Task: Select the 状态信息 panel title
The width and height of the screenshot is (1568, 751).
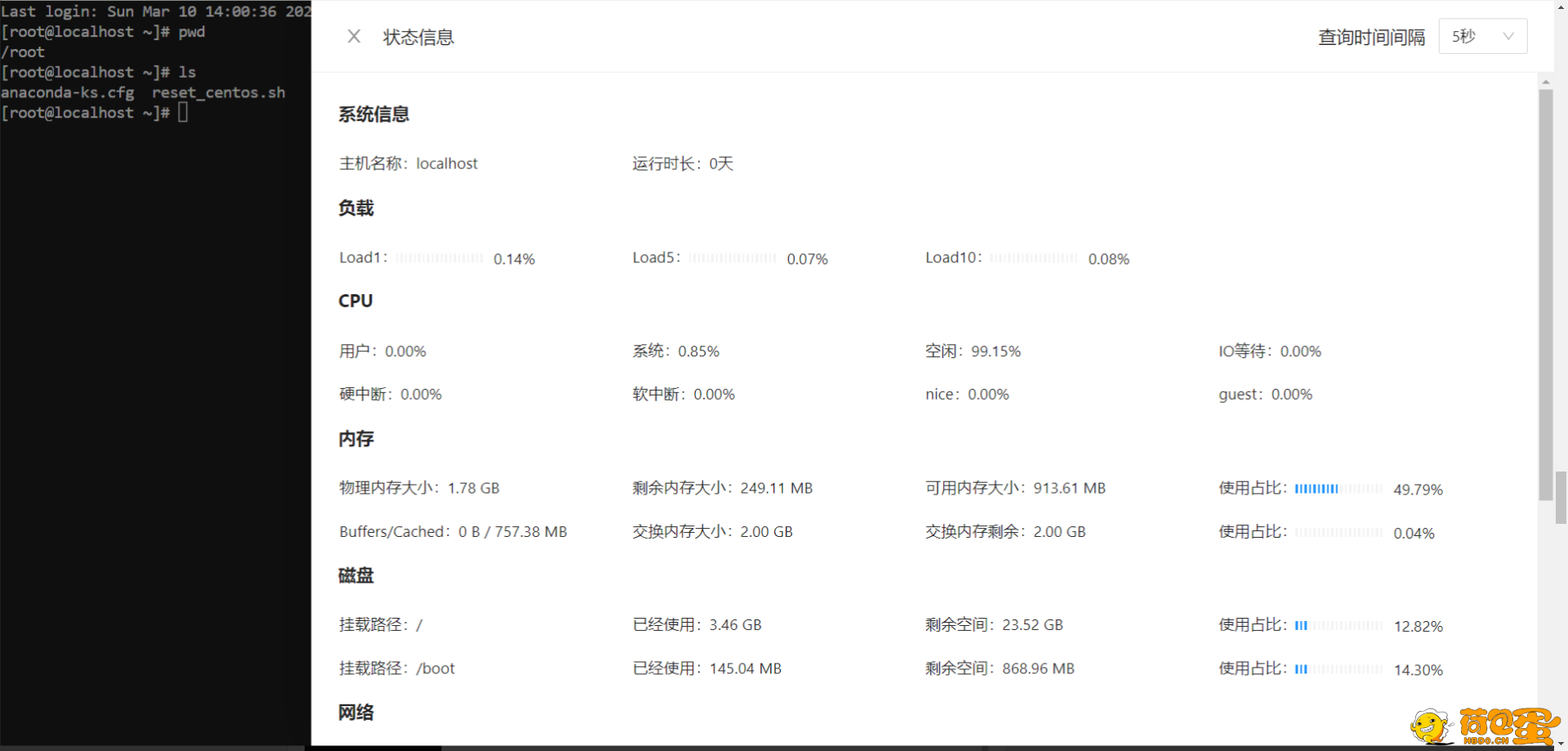Action: (418, 37)
